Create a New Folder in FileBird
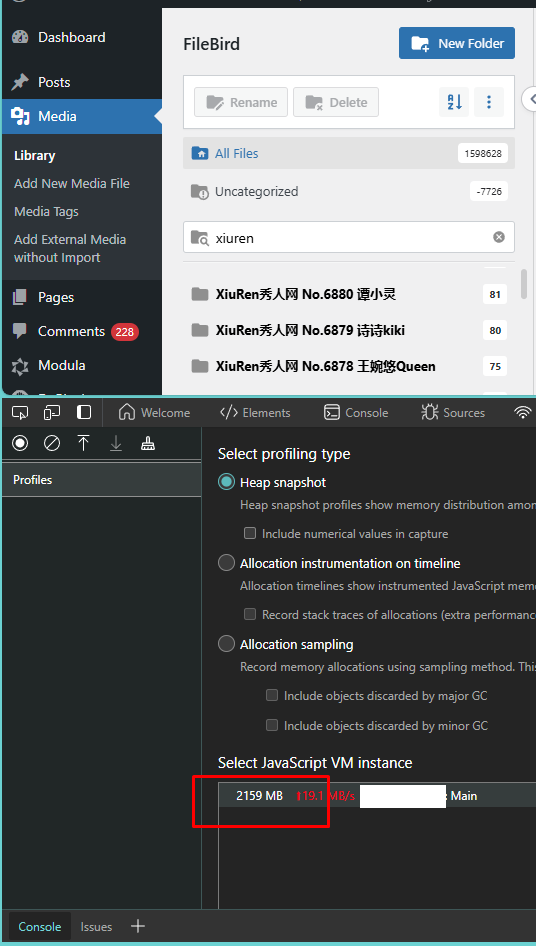 457,43
